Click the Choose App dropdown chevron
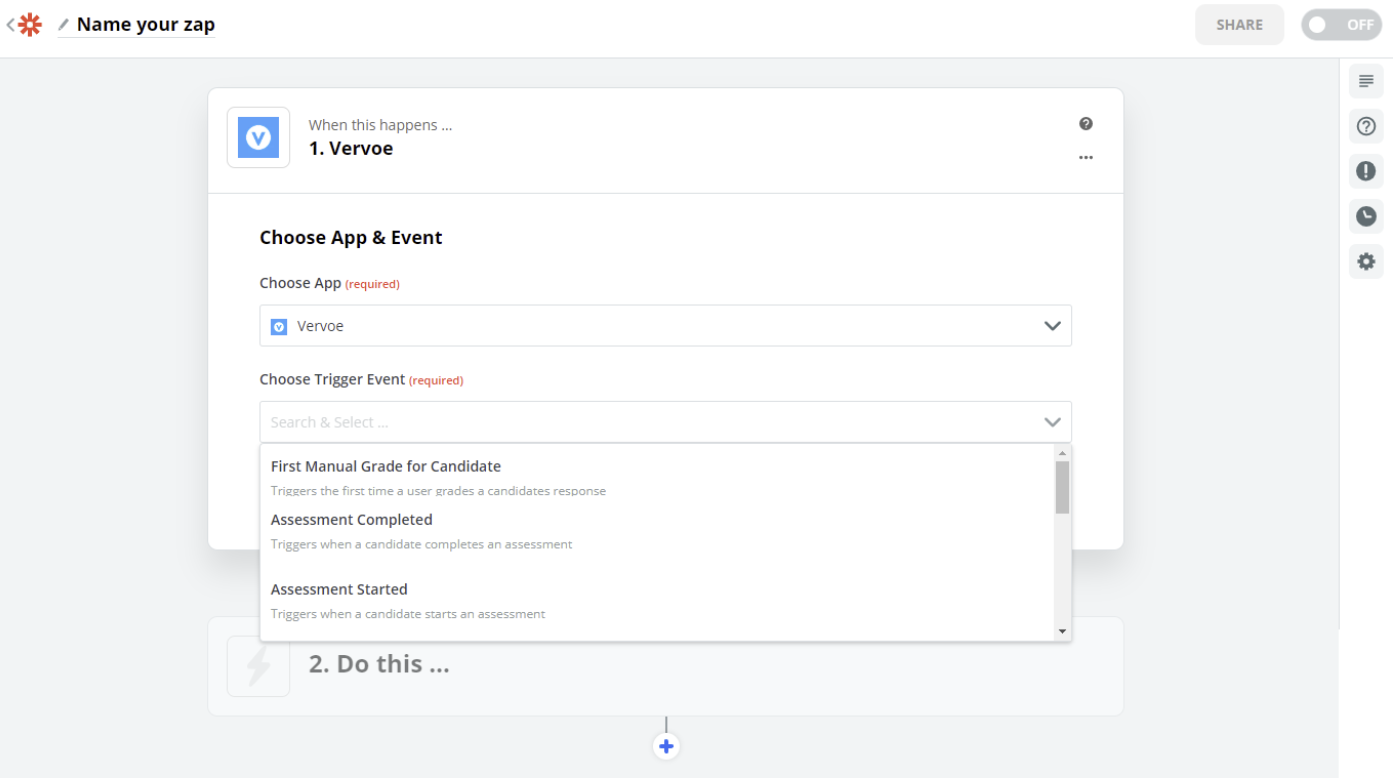This screenshot has width=1400, height=778. click(x=1052, y=326)
